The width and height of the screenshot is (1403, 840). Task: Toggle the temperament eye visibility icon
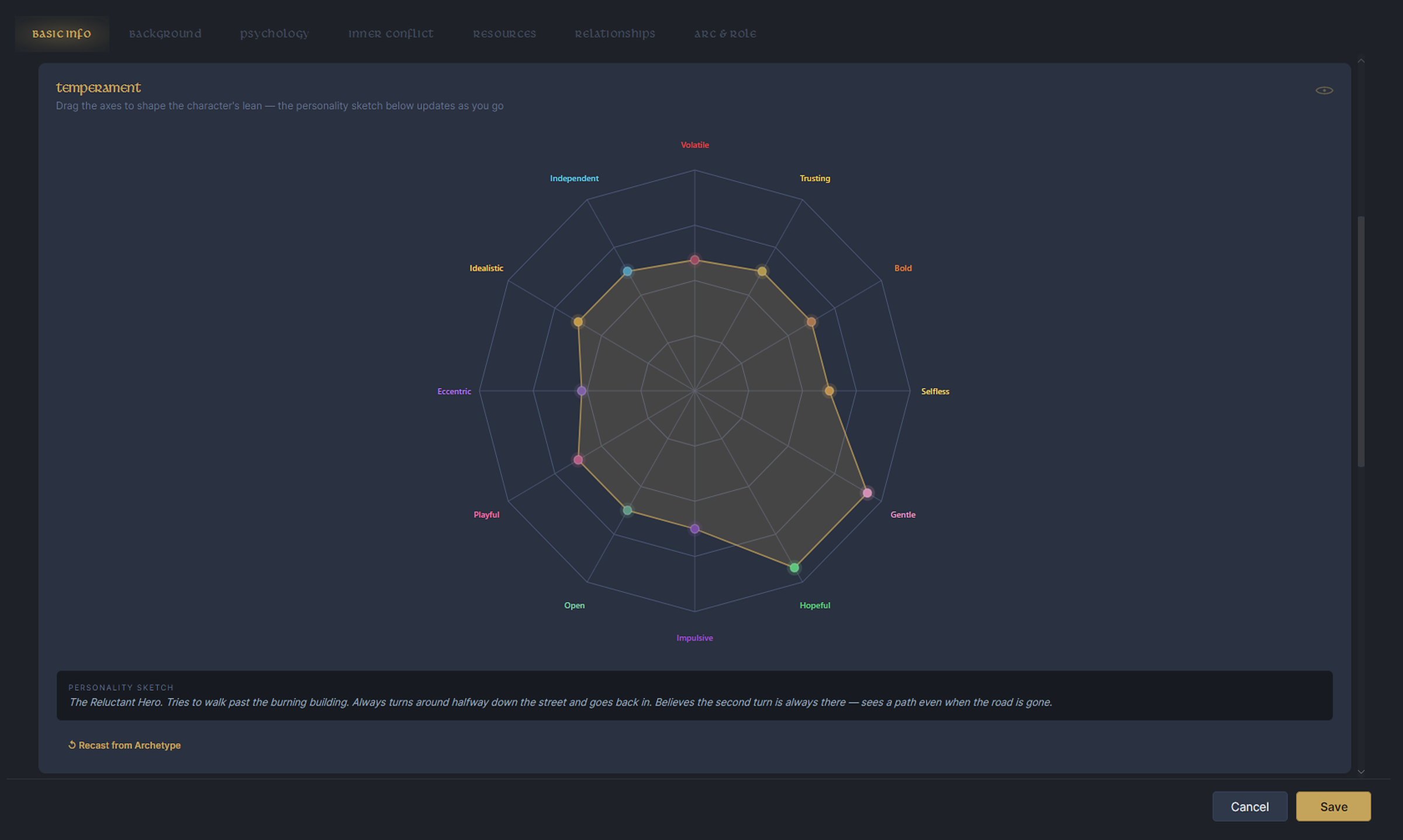[1323, 90]
